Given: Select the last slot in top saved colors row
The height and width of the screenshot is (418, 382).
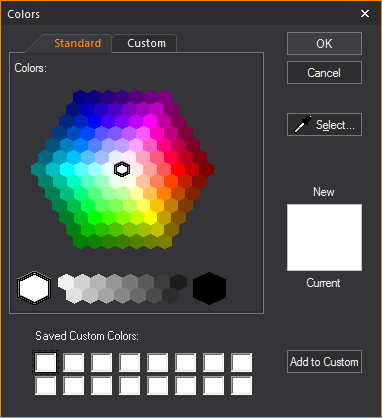Looking at the screenshot, I should tap(242, 362).
